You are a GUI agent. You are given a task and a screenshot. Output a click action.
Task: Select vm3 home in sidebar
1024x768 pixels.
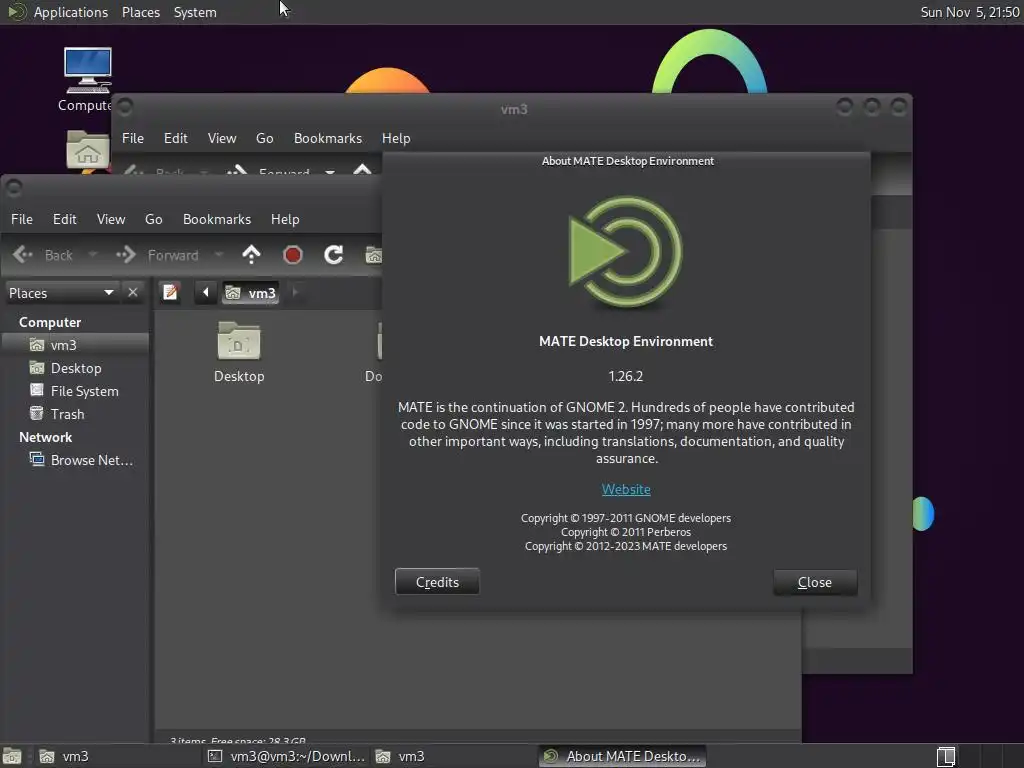point(75,345)
